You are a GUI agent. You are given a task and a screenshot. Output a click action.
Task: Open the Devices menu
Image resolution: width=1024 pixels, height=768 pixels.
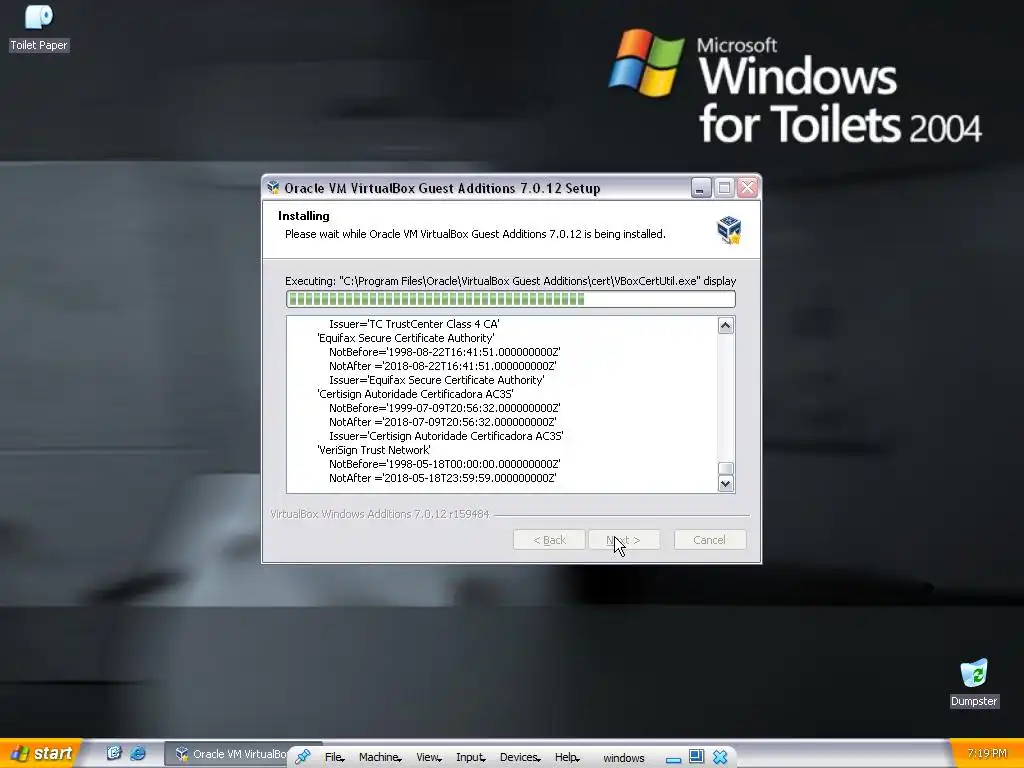click(x=520, y=758)
